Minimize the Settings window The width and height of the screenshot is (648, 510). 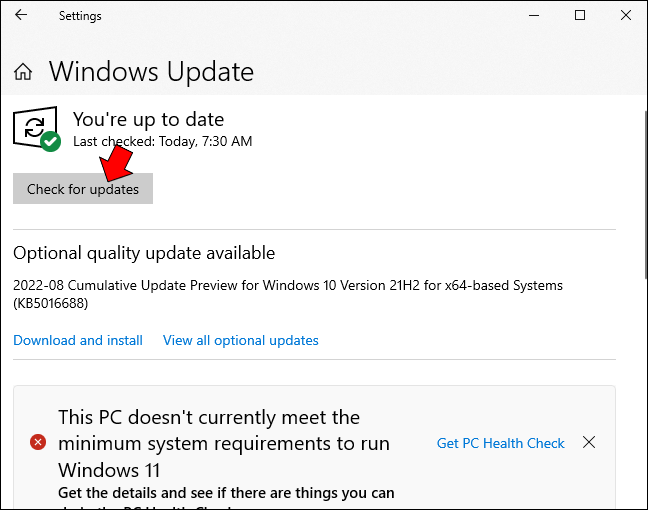click(x=534, y=16)
